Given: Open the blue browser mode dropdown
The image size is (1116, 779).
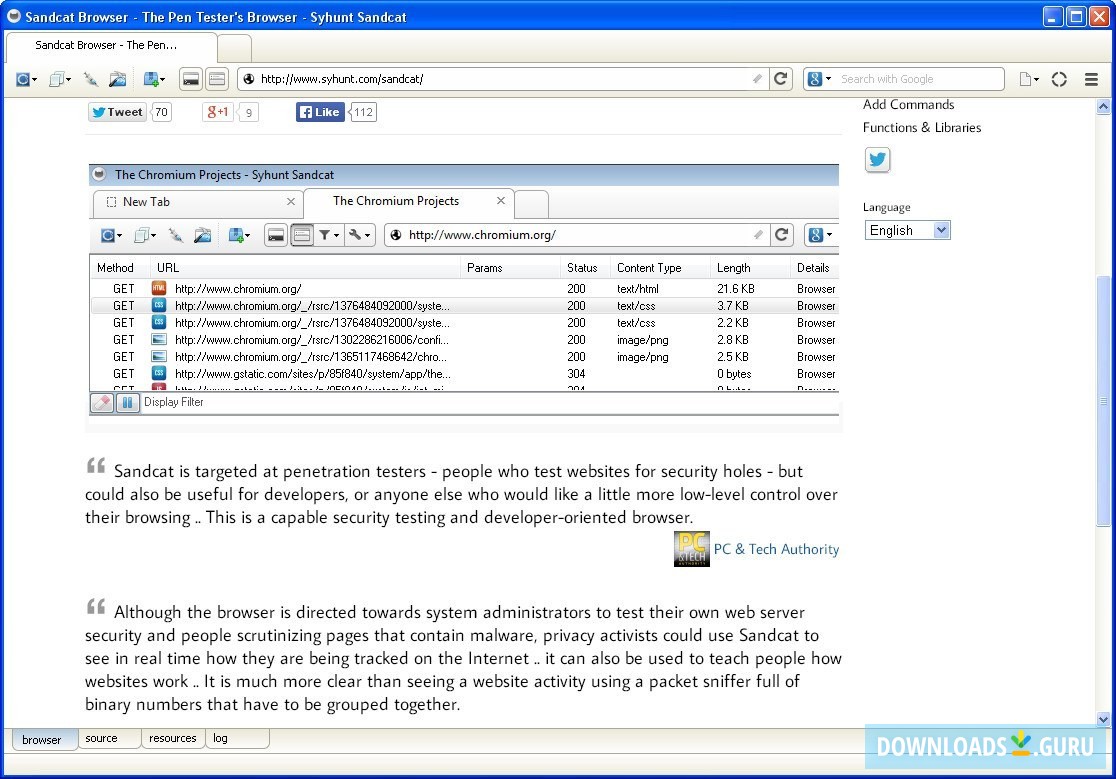Looking at the screenshot, I should [24, 78].
